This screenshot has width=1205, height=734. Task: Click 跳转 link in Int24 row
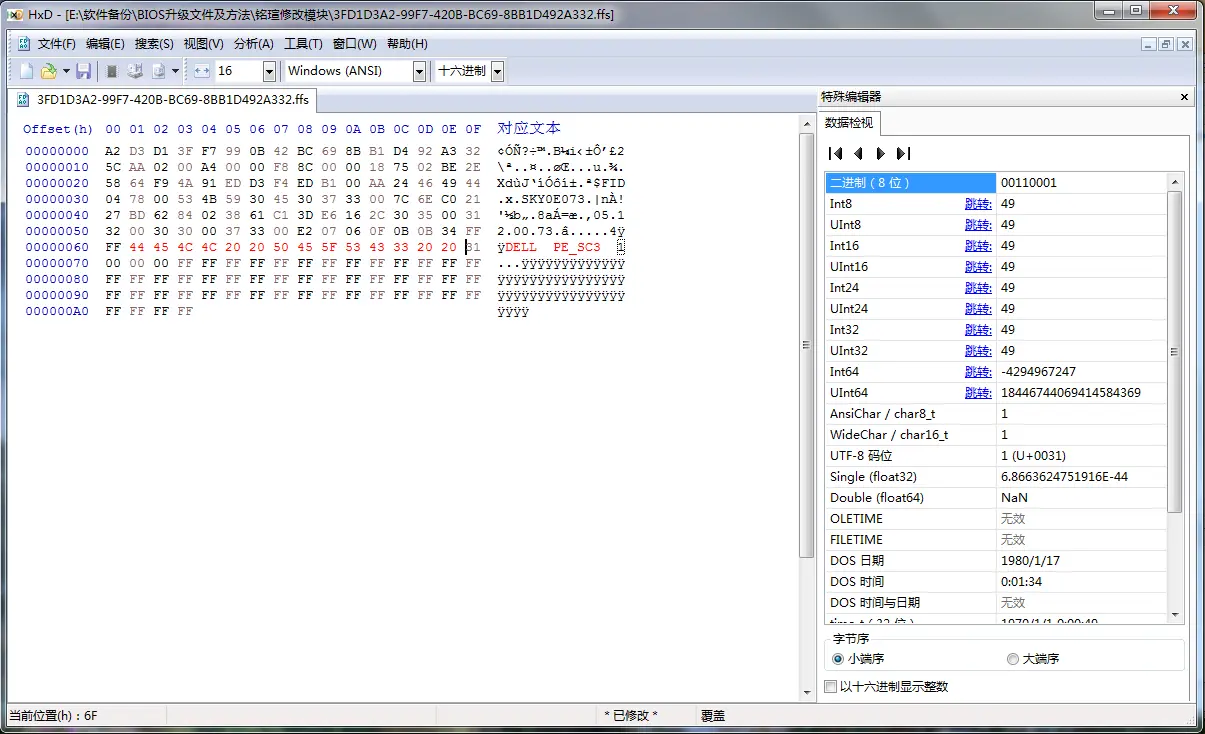pyautogui.click(x=978, y=288)
